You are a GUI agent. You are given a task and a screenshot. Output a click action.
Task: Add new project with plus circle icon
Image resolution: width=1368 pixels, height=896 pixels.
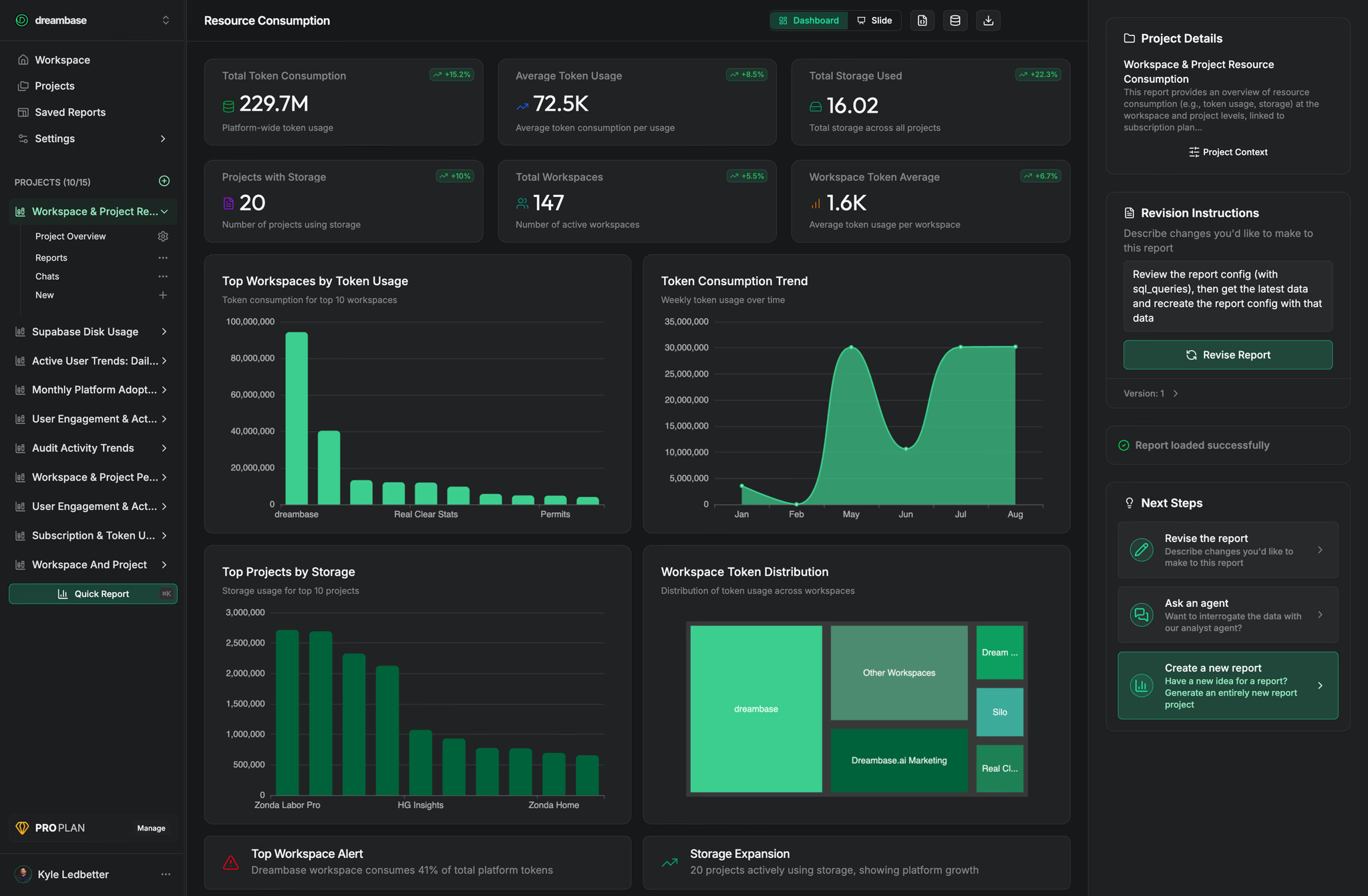tap(164, 181)
